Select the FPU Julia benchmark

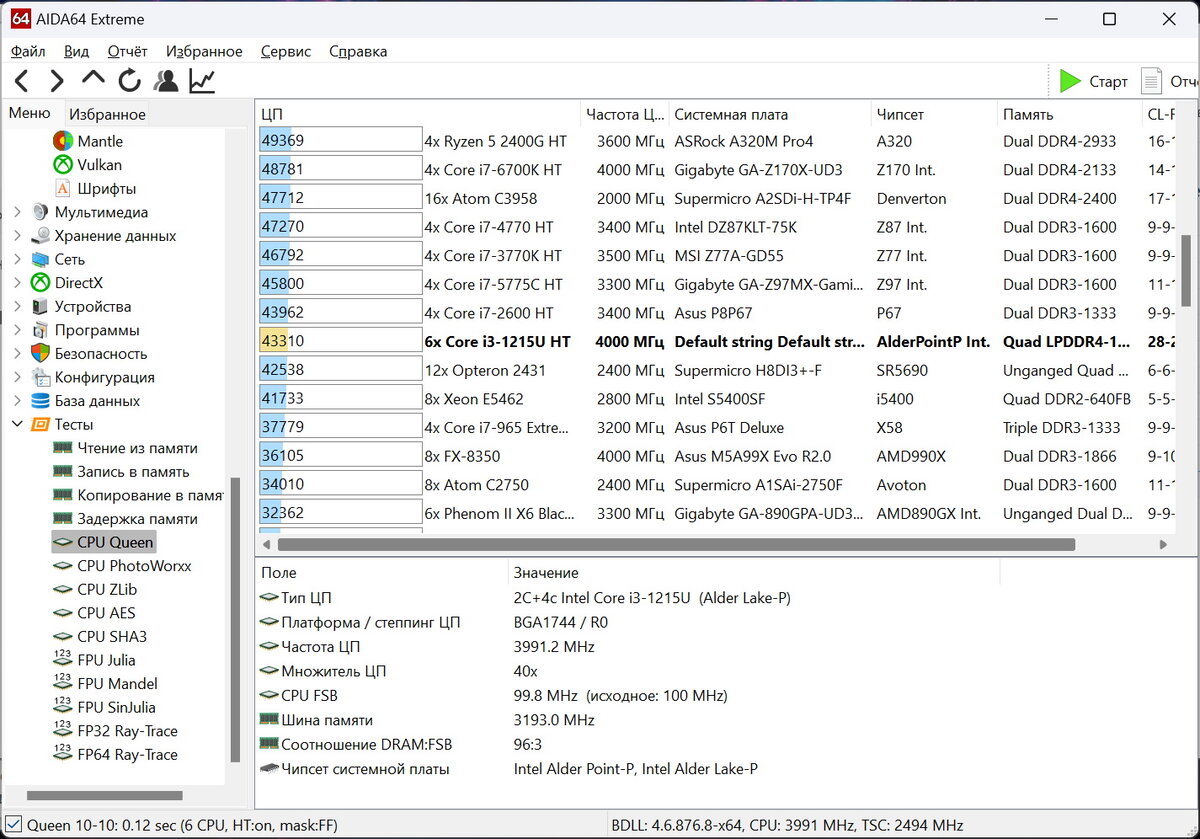pyautogui.click(x=106, y=660)
